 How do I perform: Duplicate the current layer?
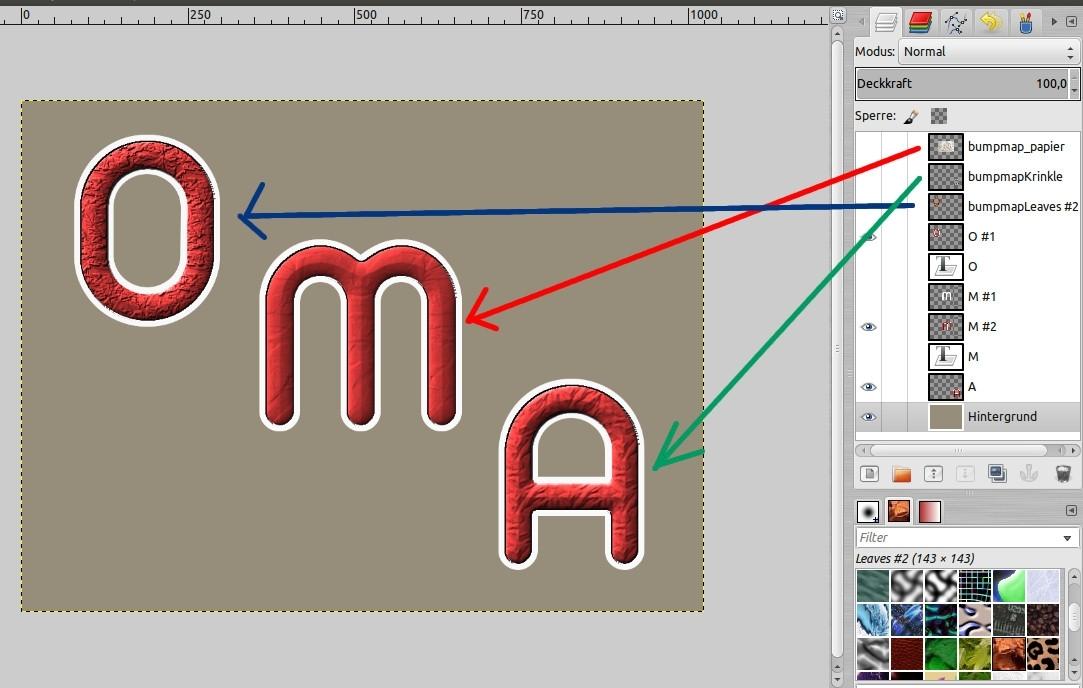(997, 474)
